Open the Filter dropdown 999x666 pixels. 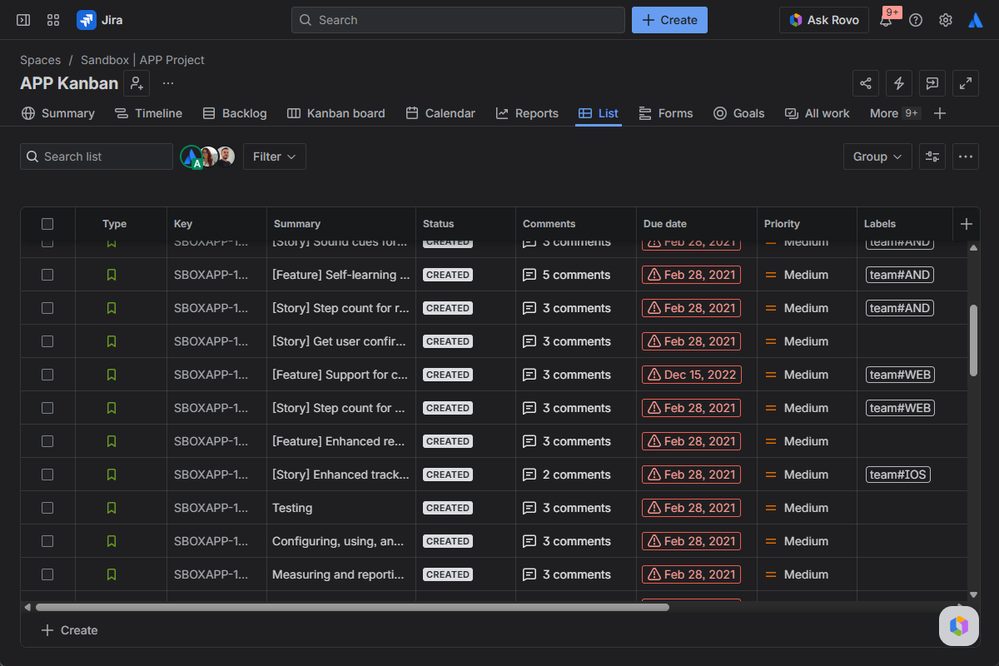click(x=274, y=157)
